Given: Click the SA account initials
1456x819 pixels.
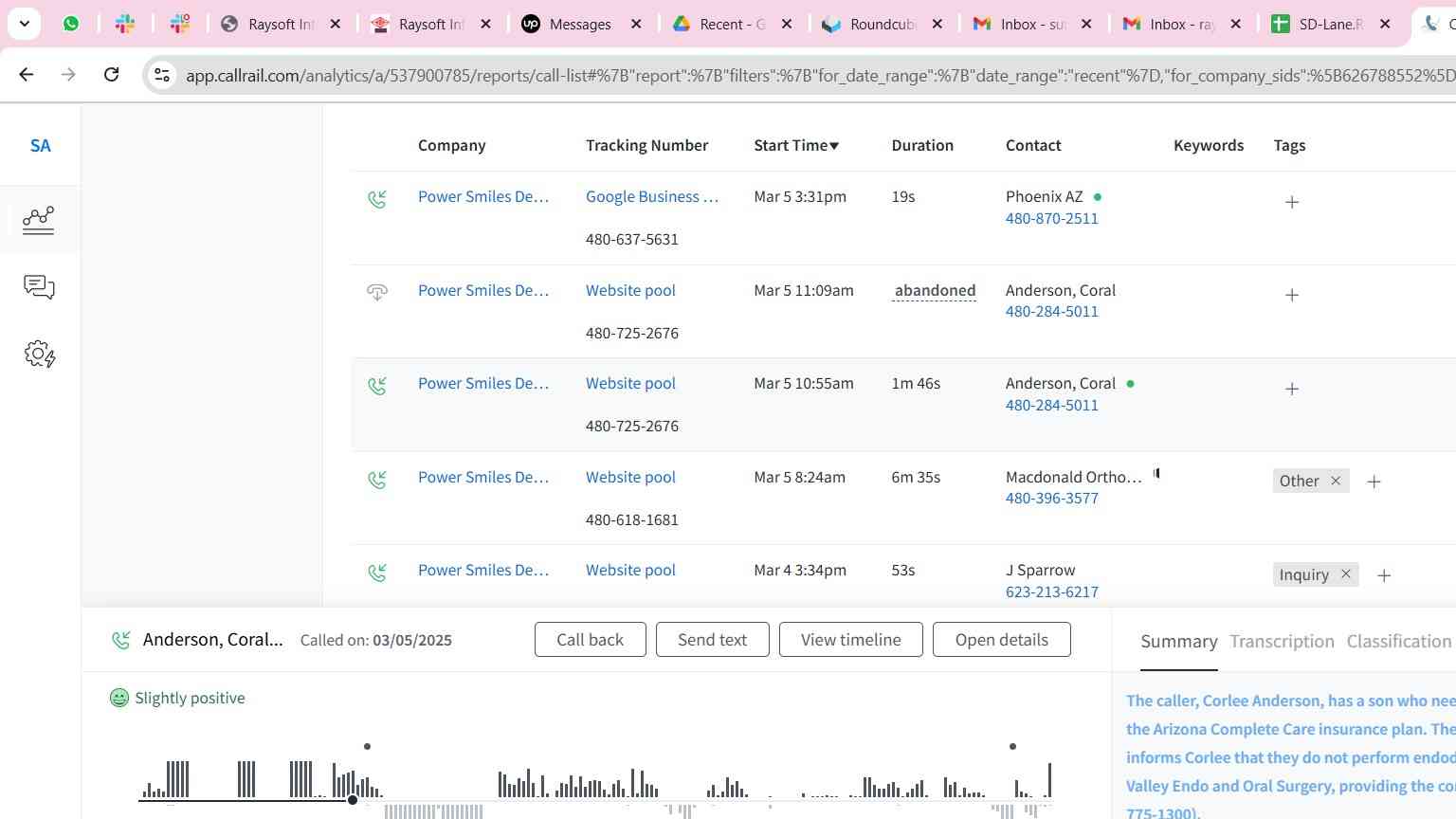Looking at the screenshot, I should click(40, 146).
